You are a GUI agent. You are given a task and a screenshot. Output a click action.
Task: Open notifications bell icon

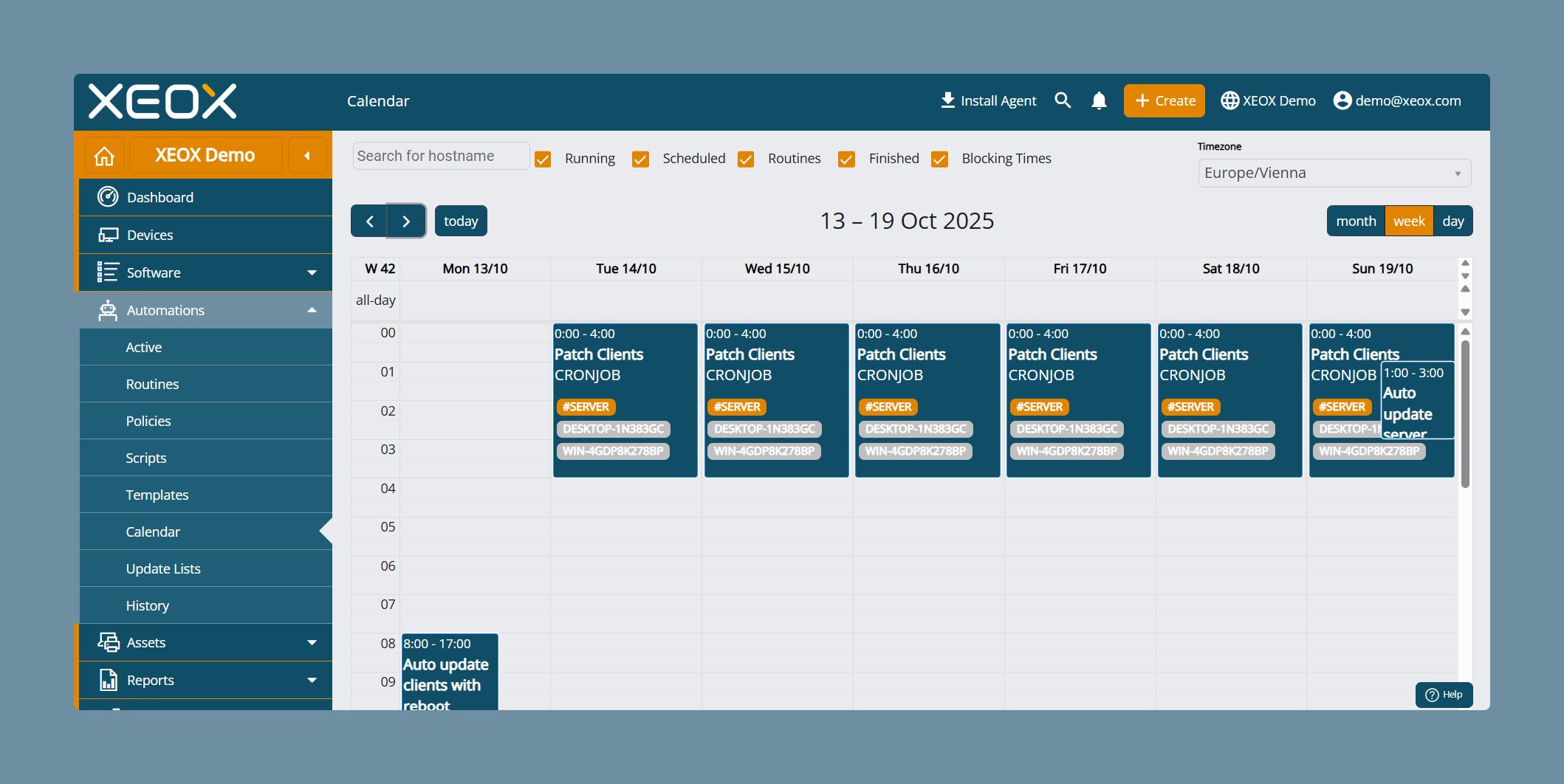click(1099, 100)
